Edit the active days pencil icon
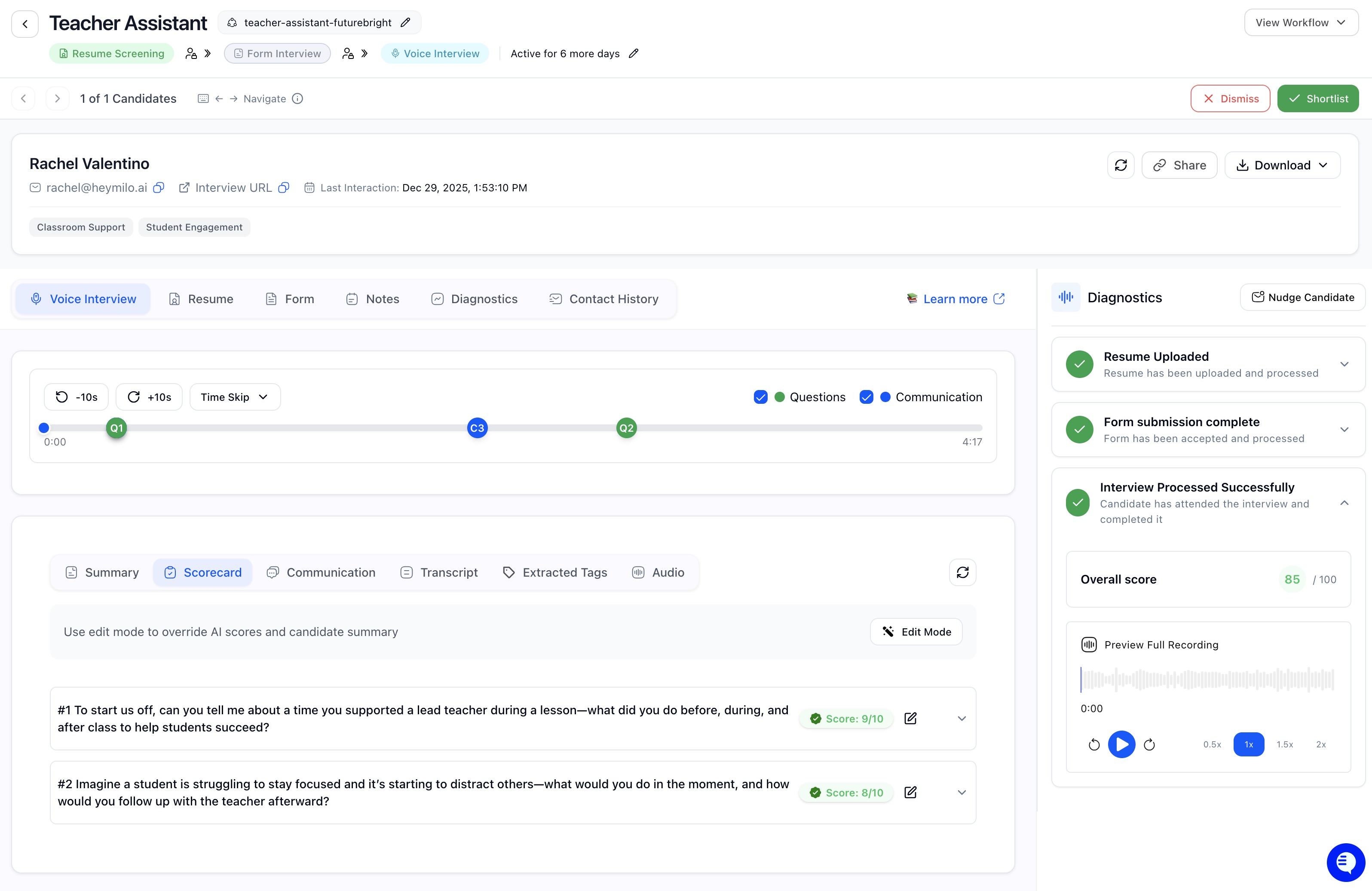1372x891 pixels. (x=634, y=54)
